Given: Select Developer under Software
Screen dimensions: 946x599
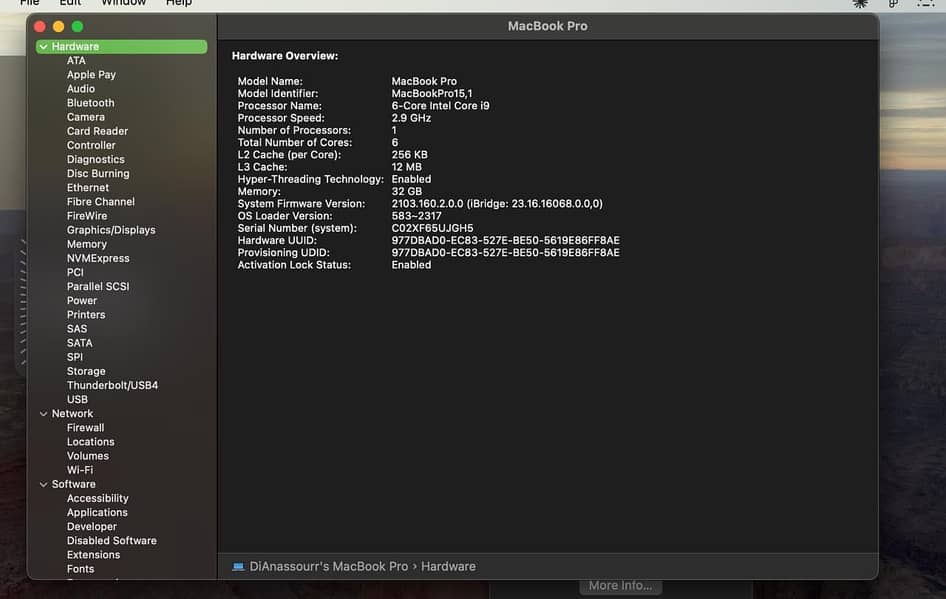Looking at the screenshot, I should click(92, 527).
